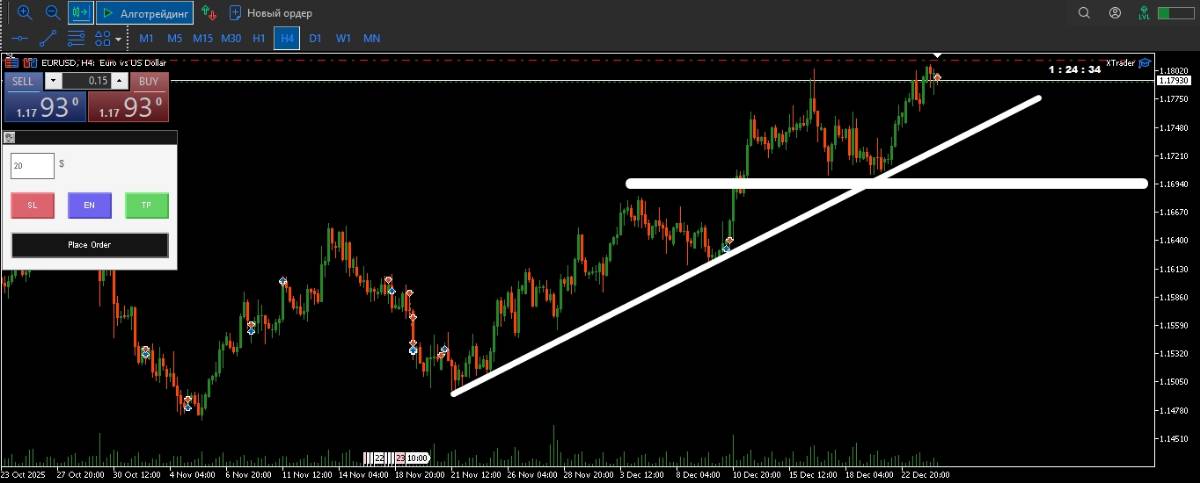Click the zoom in magnifier icon
Screen dimensions: 1200x483
24,13
